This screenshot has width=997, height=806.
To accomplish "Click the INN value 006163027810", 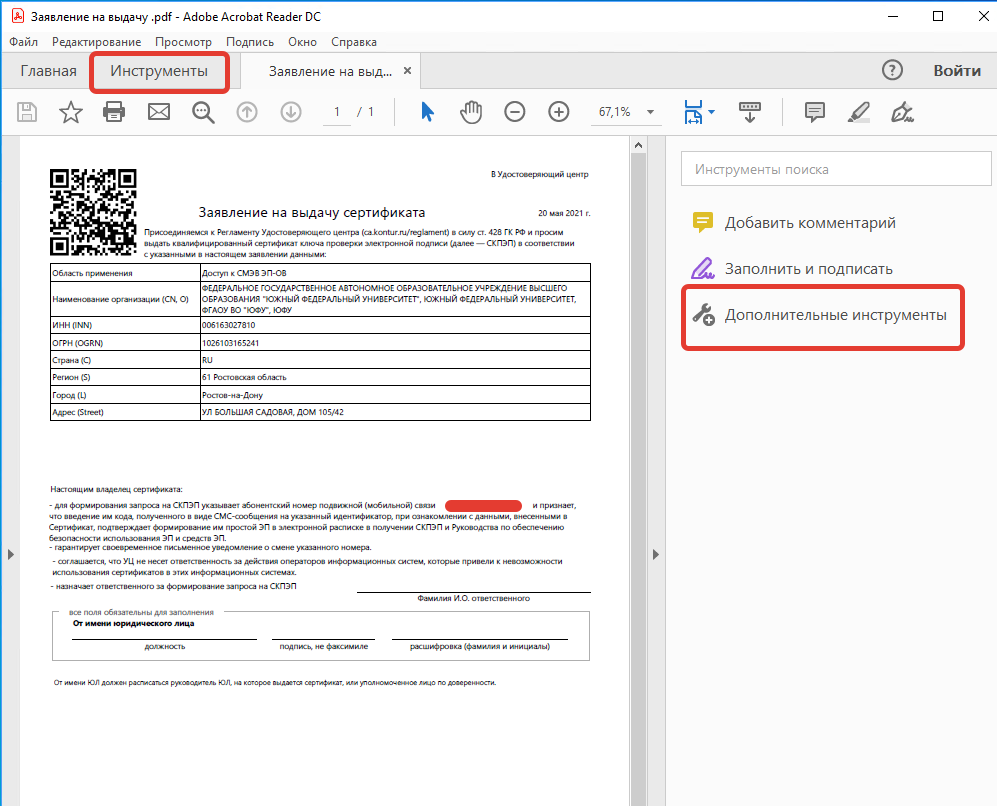I will (228, 325).
